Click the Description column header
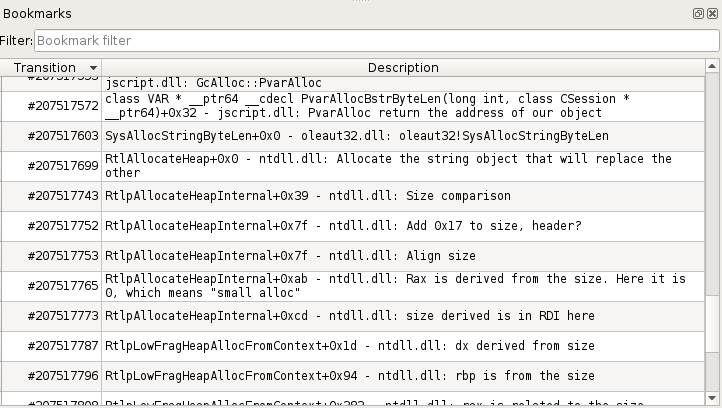Viewport: 722px width, 408px height. point(403,68)
